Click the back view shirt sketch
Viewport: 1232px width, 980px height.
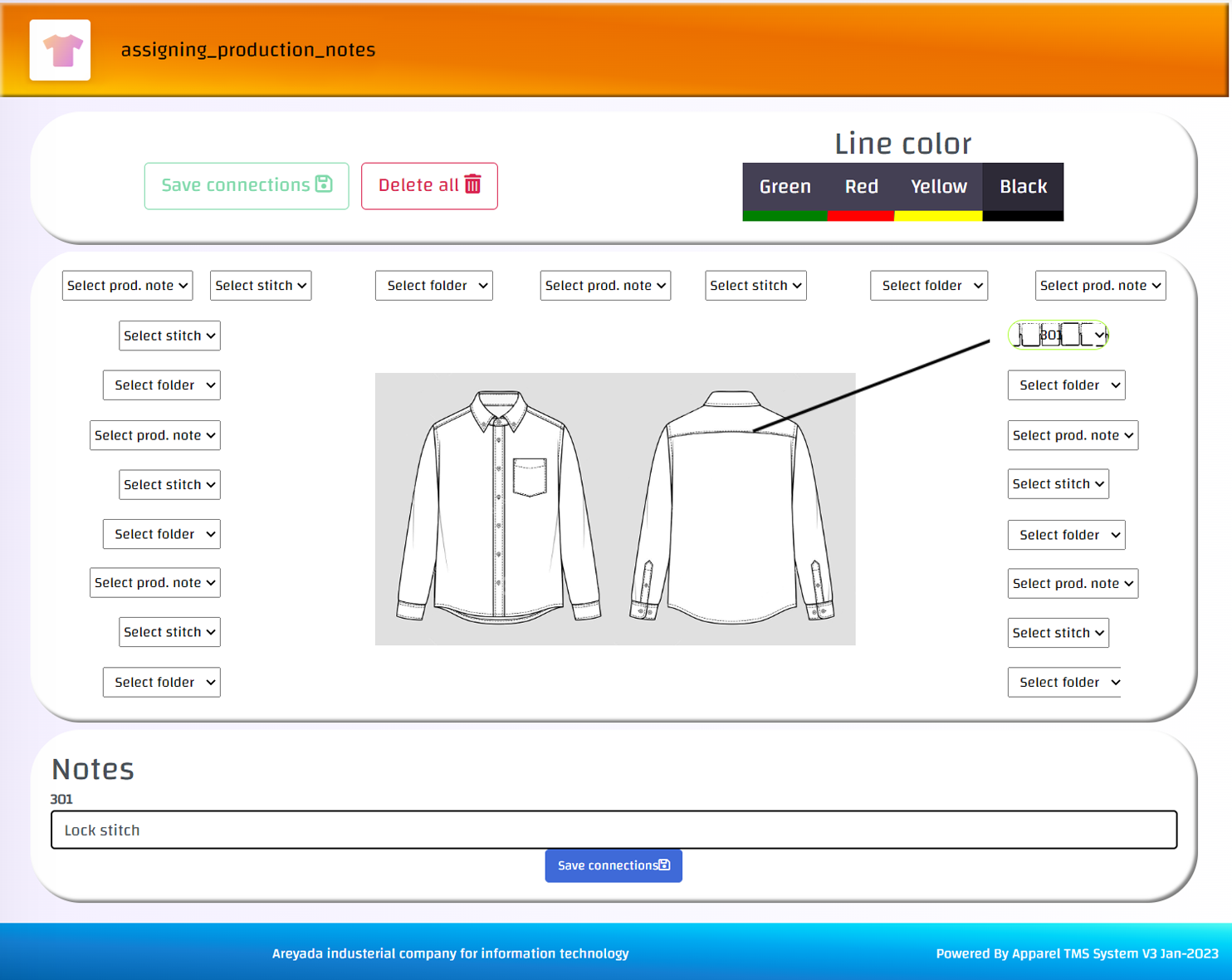[732, 507]
